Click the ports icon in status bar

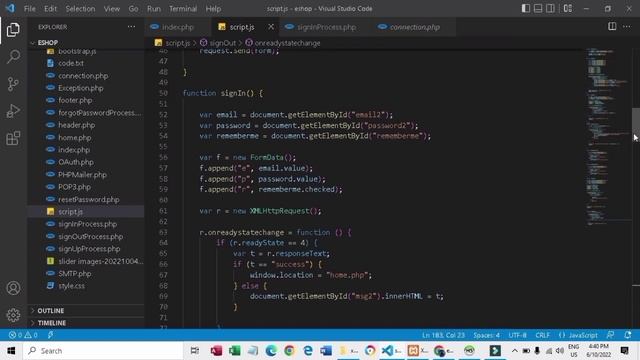pos(51,335)
